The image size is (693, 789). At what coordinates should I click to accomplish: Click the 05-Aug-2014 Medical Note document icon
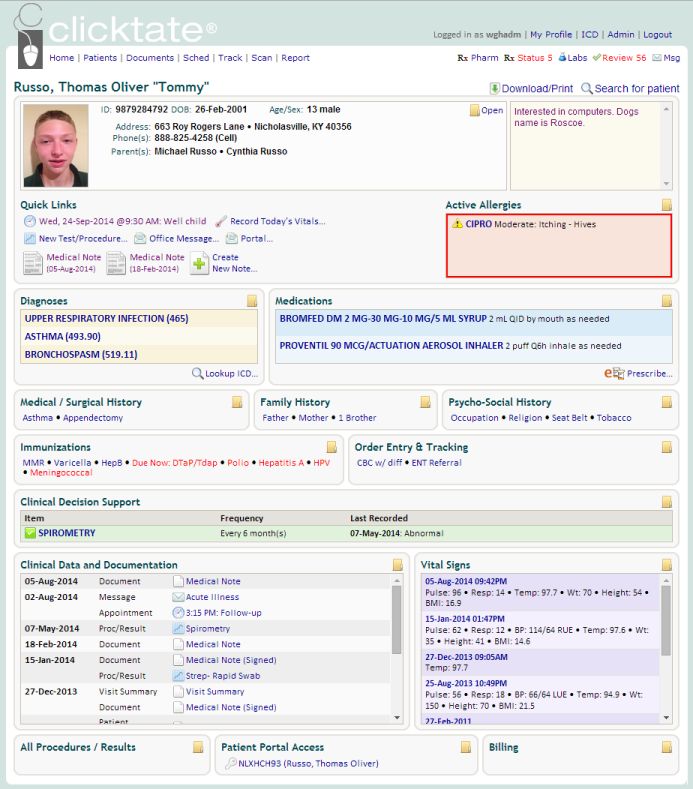tap(33, 263)
